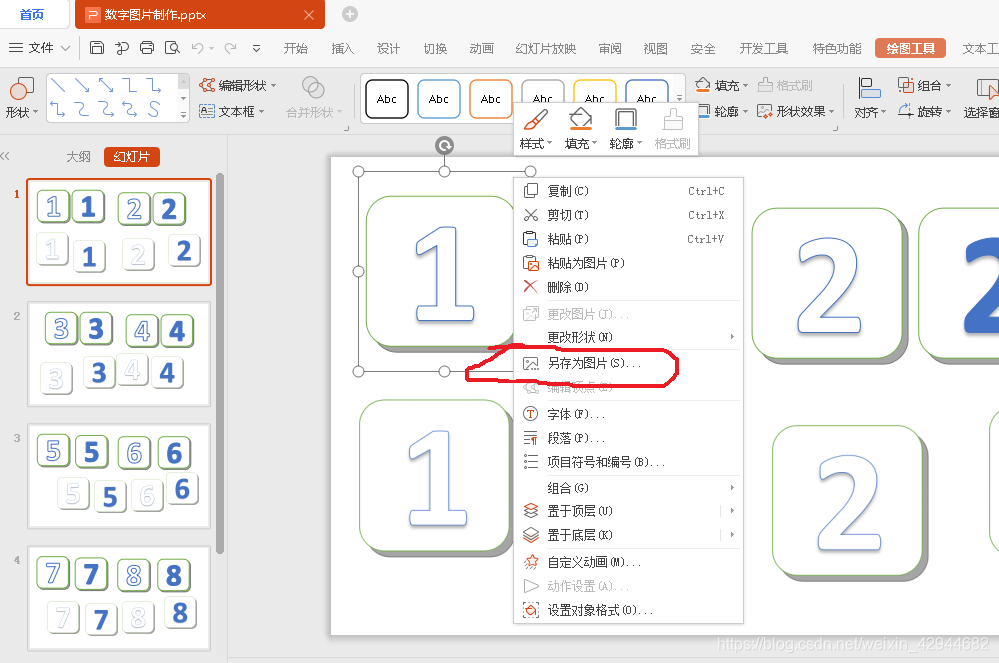Click the Print Preview icon
This screenshot has width=999, height=663.
coord(170,47)
